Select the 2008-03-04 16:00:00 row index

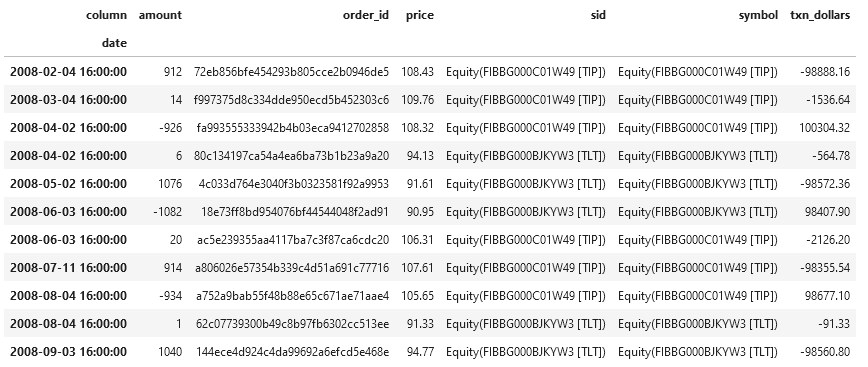[68, 100]
